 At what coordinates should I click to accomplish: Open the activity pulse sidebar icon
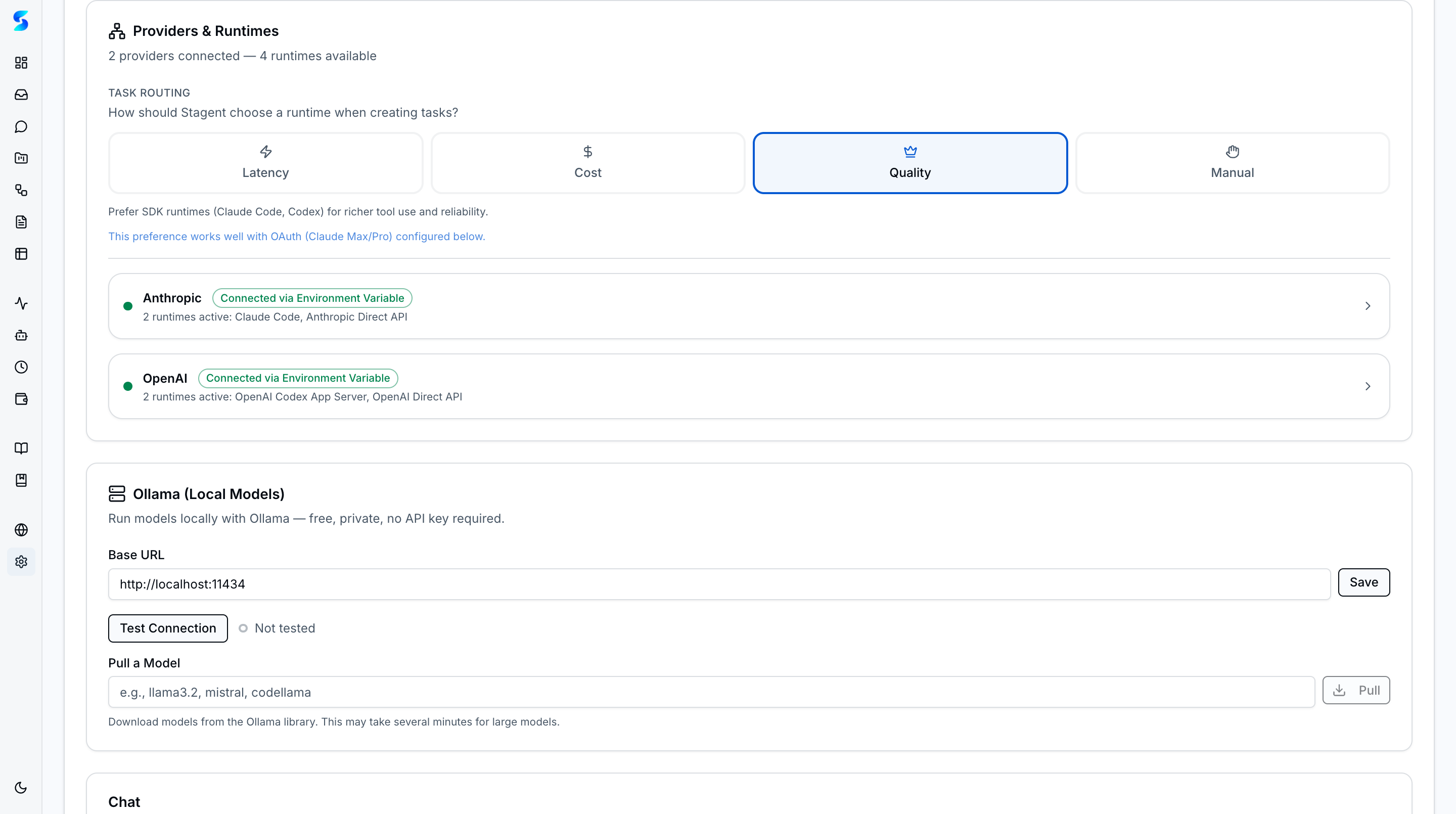(x=21, y=303)
